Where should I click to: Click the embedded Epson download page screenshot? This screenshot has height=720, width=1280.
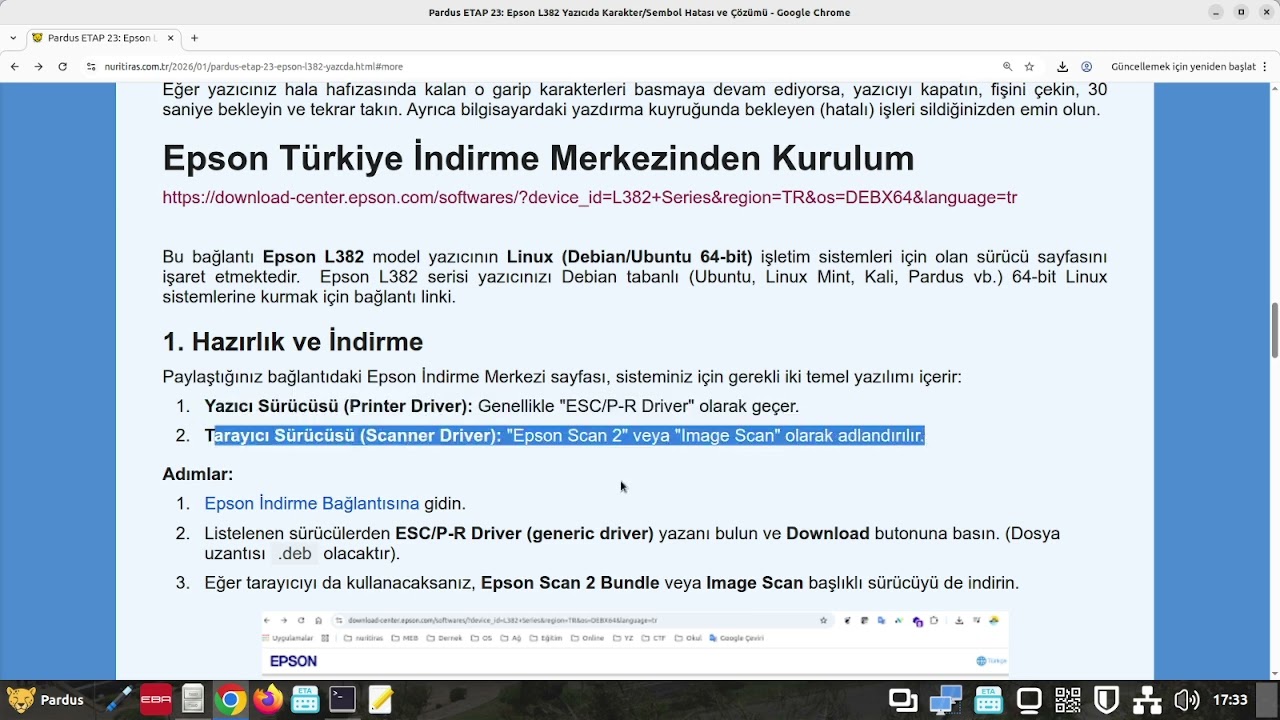pos(635,644)
